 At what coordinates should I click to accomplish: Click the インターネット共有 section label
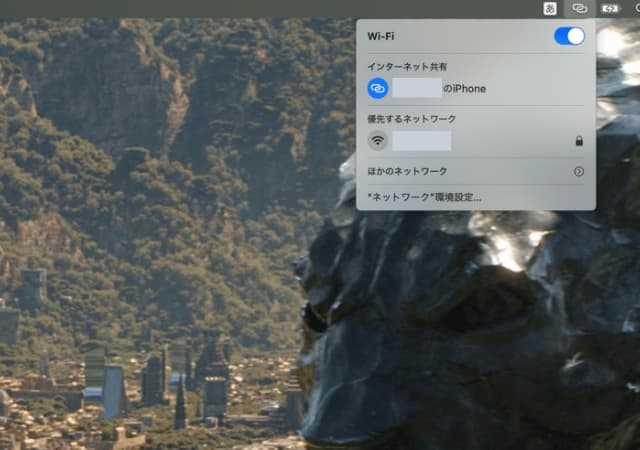(x=407, y=67)
